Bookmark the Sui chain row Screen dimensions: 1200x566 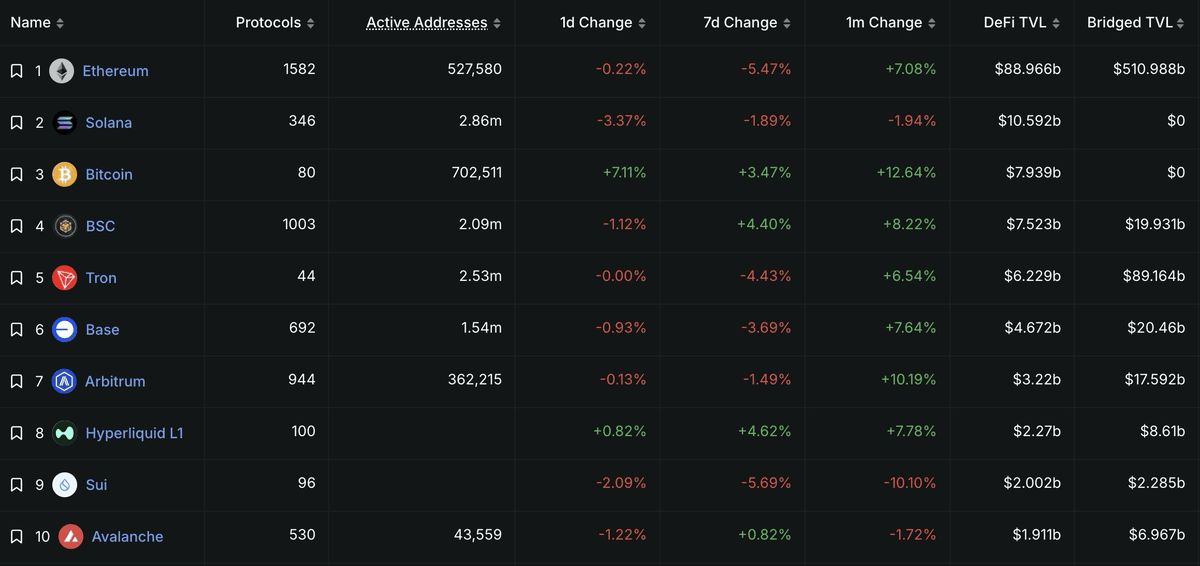point(17,485)
